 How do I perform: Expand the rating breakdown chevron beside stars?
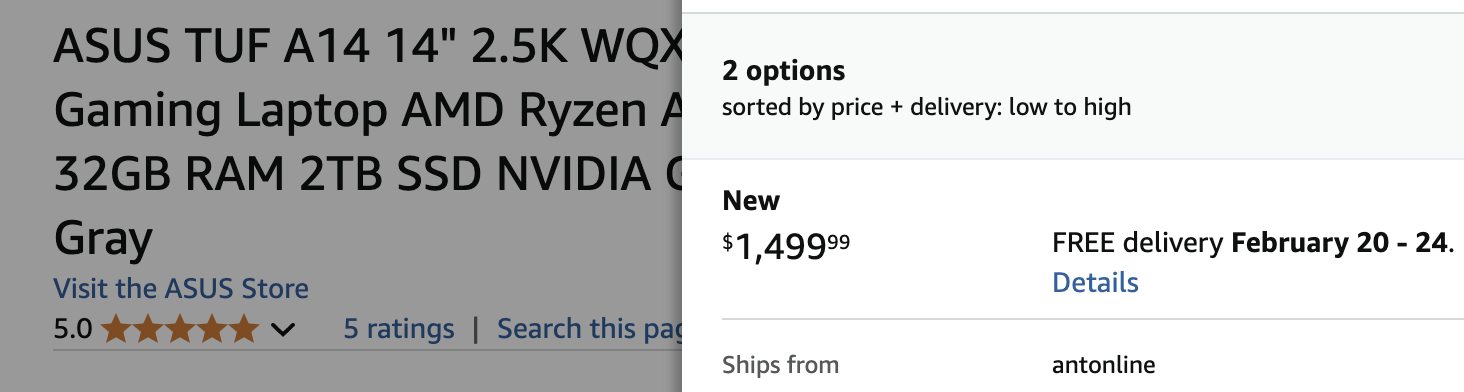pos(283,330)
